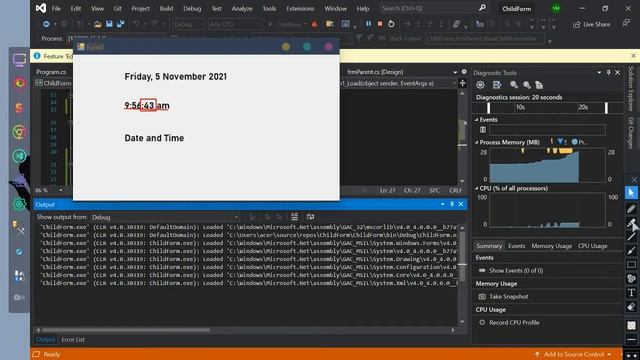This screenshot has height=360, width=640.
Task: Open the Output panel window options arrow
Action: (x=442, y=204)
